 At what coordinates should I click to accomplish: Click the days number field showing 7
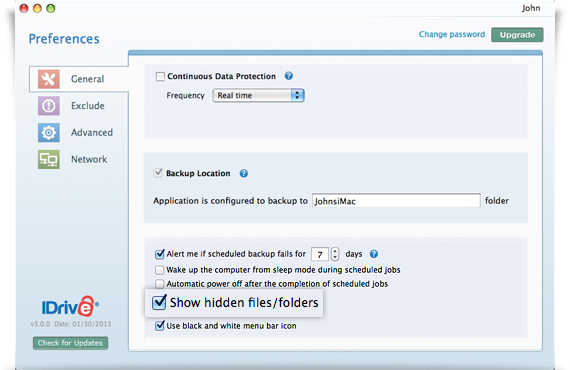[x=320, y=254]
